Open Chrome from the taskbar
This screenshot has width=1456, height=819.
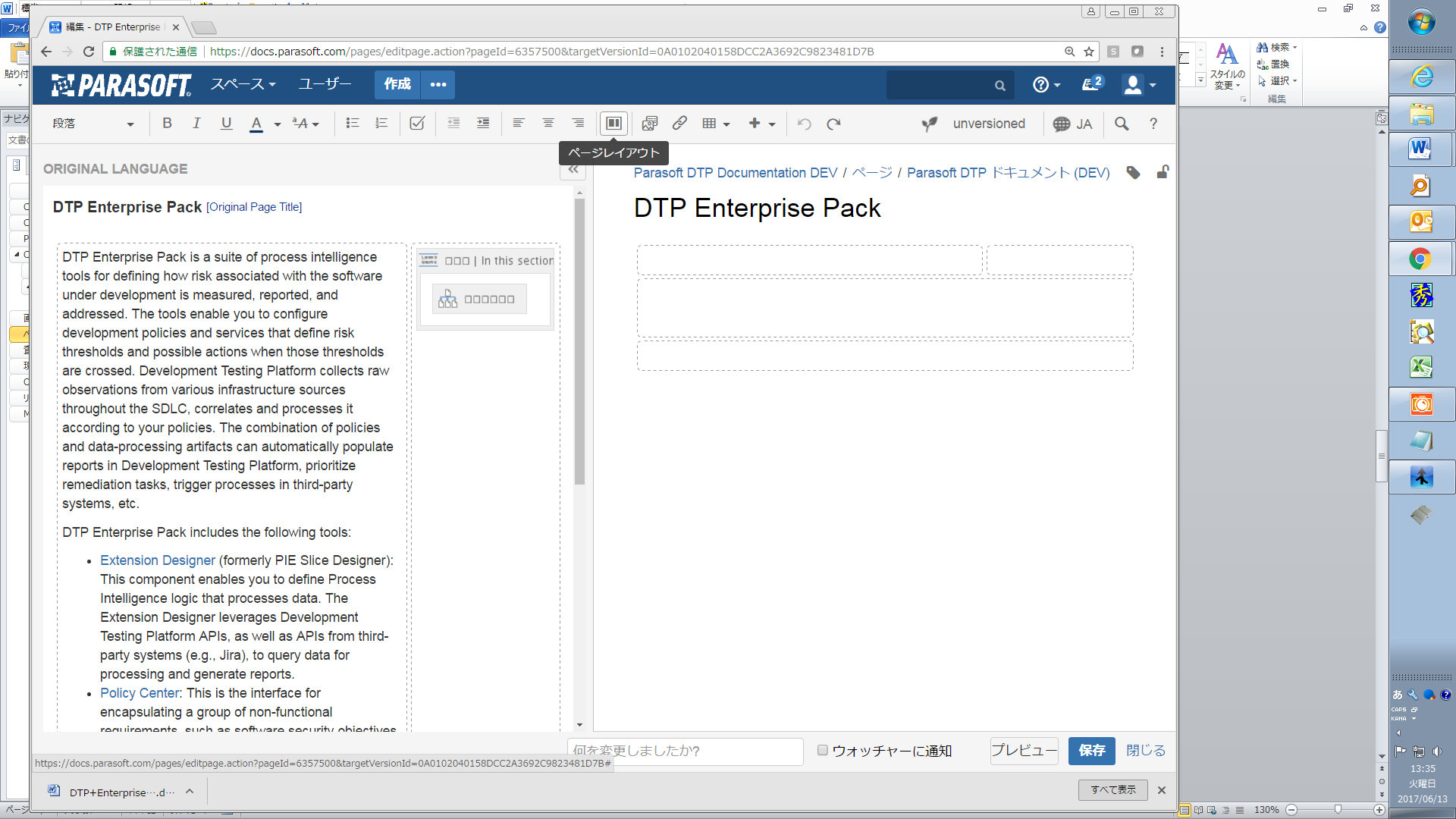click(1422, 259)
